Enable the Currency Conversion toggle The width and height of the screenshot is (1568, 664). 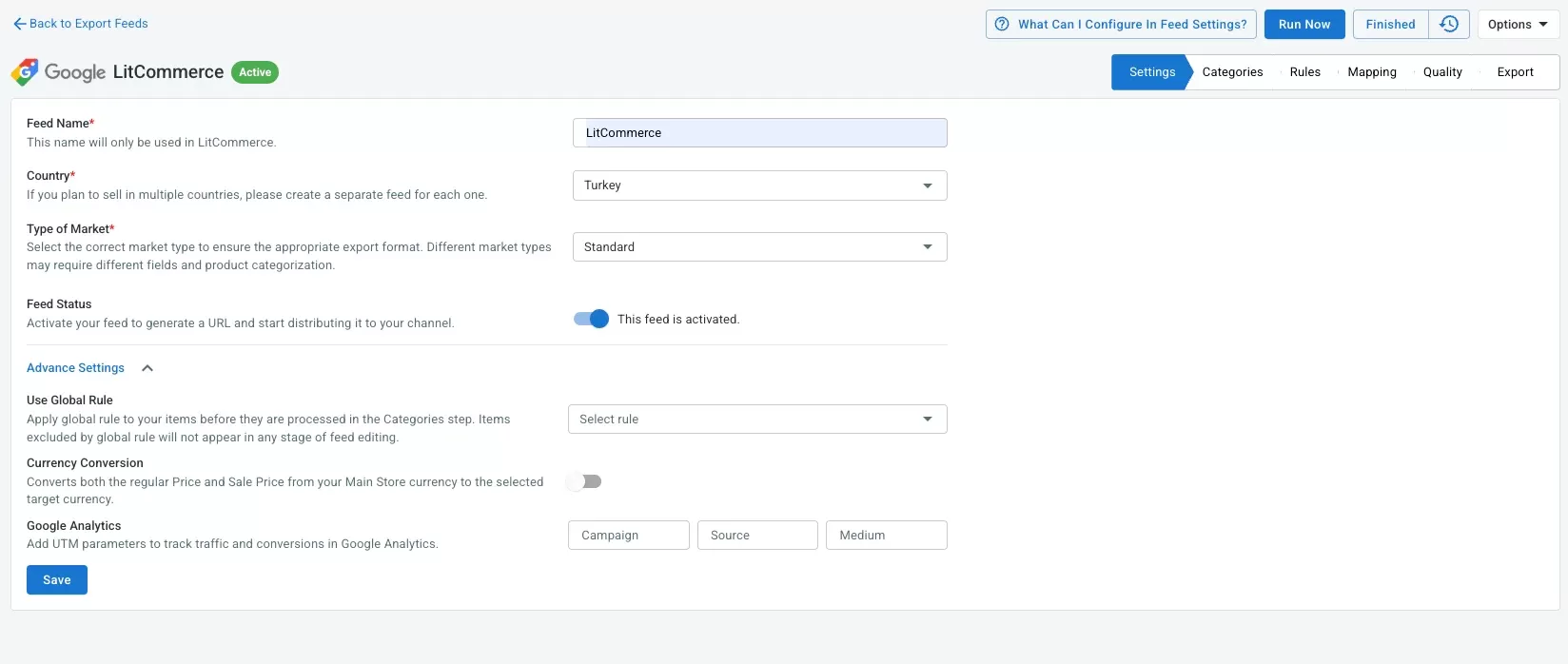584,481
